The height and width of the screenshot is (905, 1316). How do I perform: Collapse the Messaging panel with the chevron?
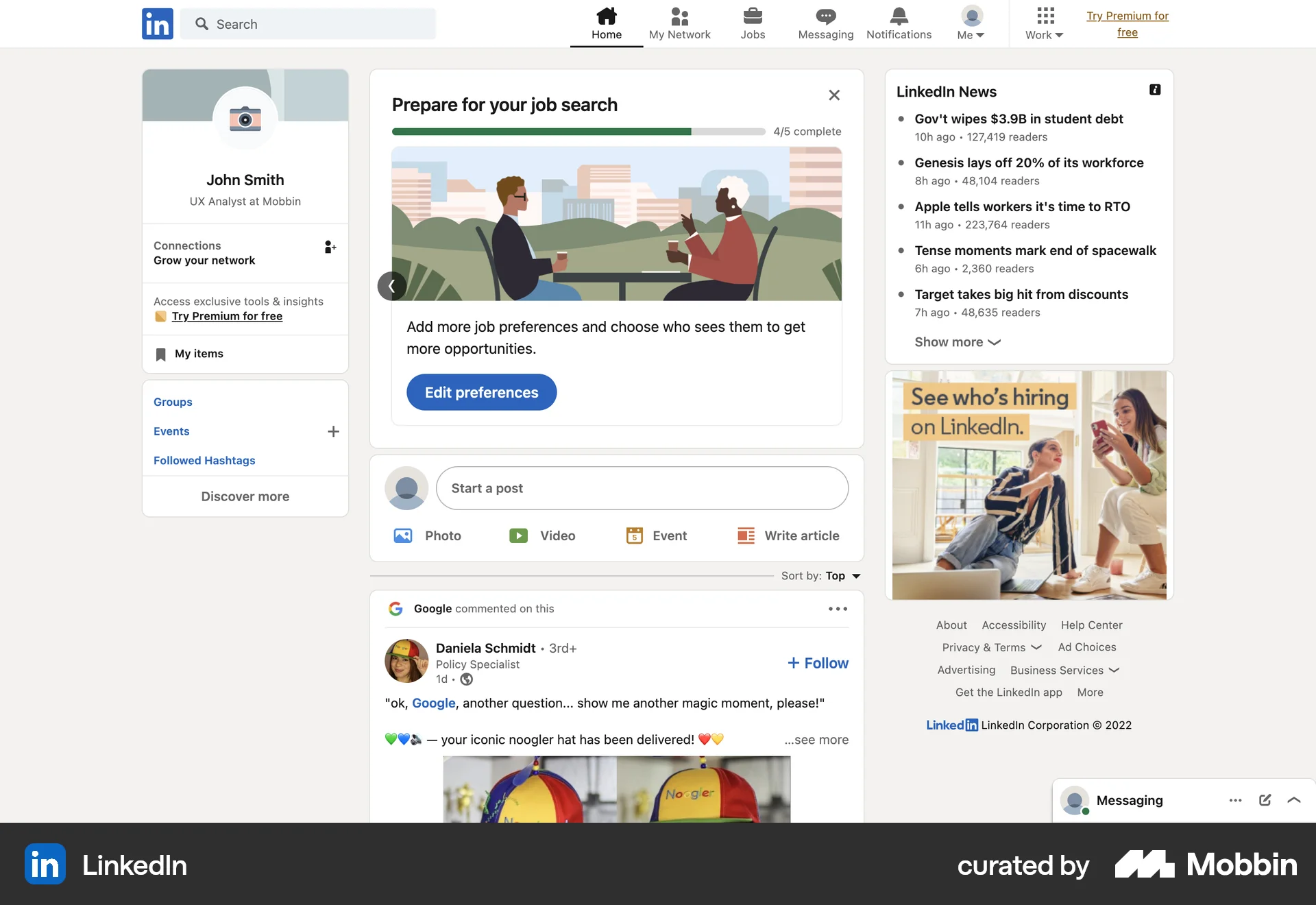click(1294, 800)
